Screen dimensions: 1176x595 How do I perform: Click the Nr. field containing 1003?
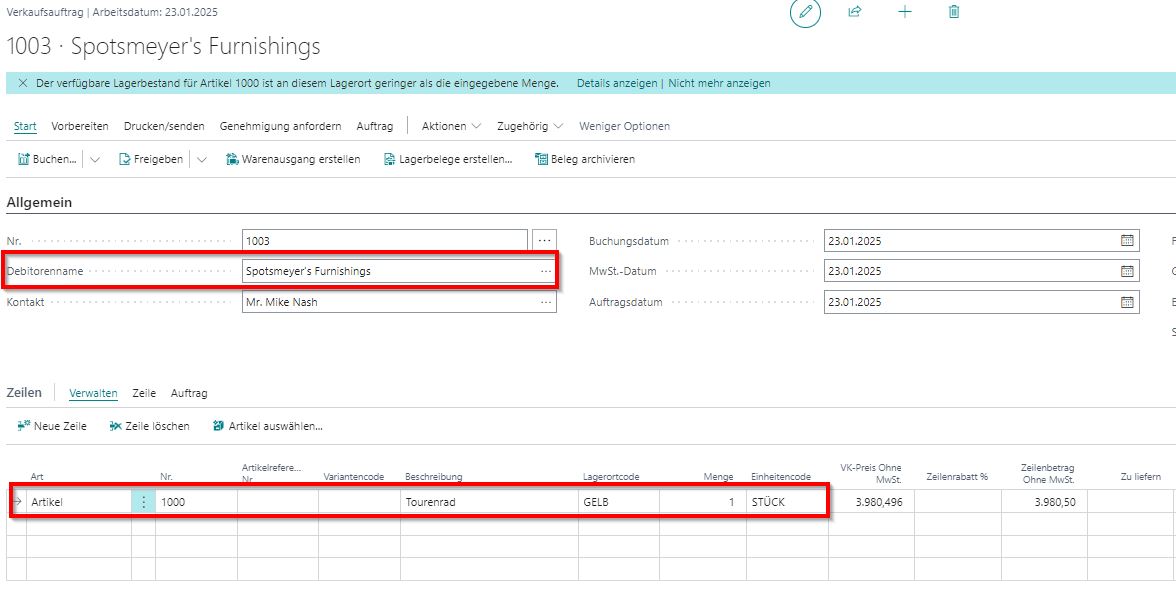(x=385, y=241)
